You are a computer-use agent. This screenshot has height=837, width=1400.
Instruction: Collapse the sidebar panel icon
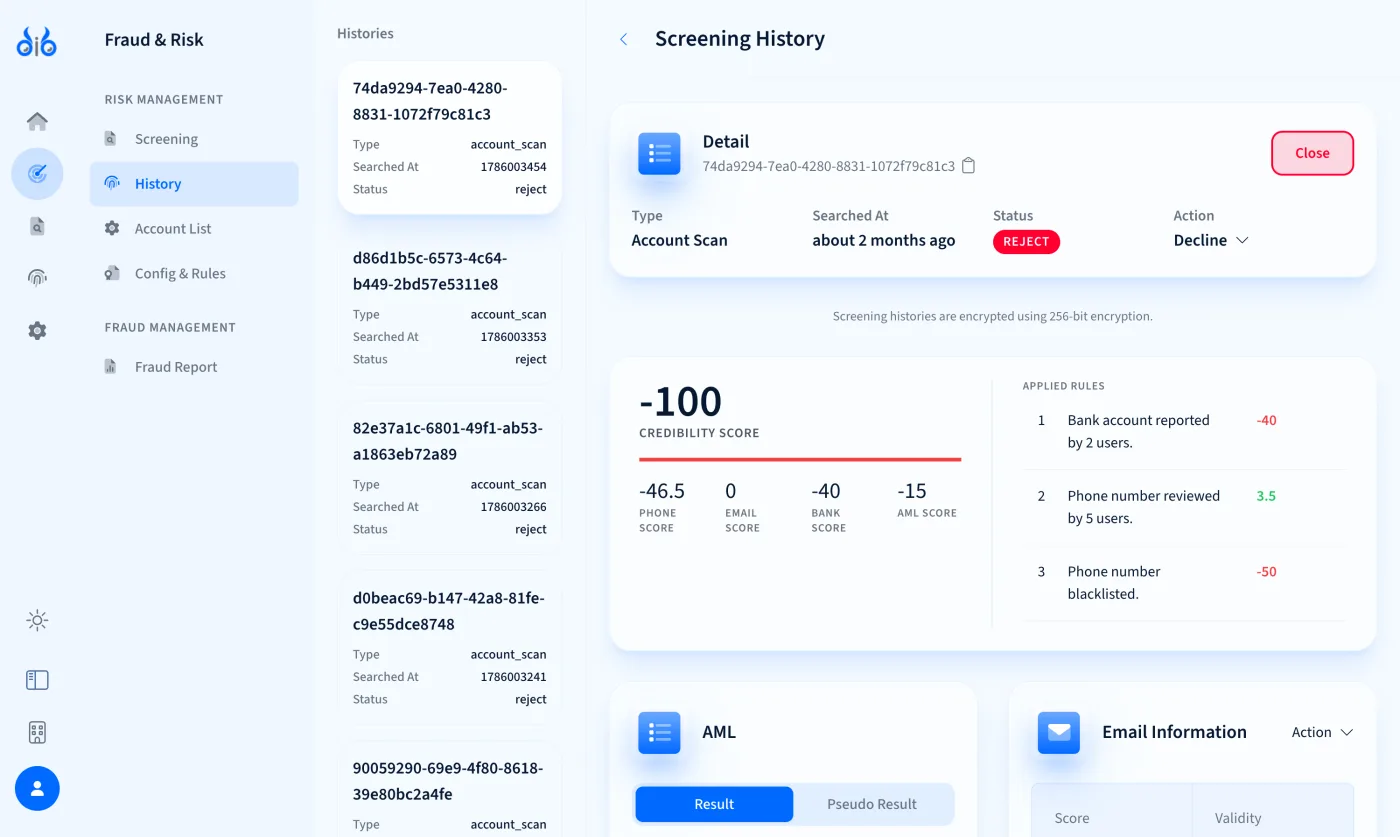click(x=37, y=680)
